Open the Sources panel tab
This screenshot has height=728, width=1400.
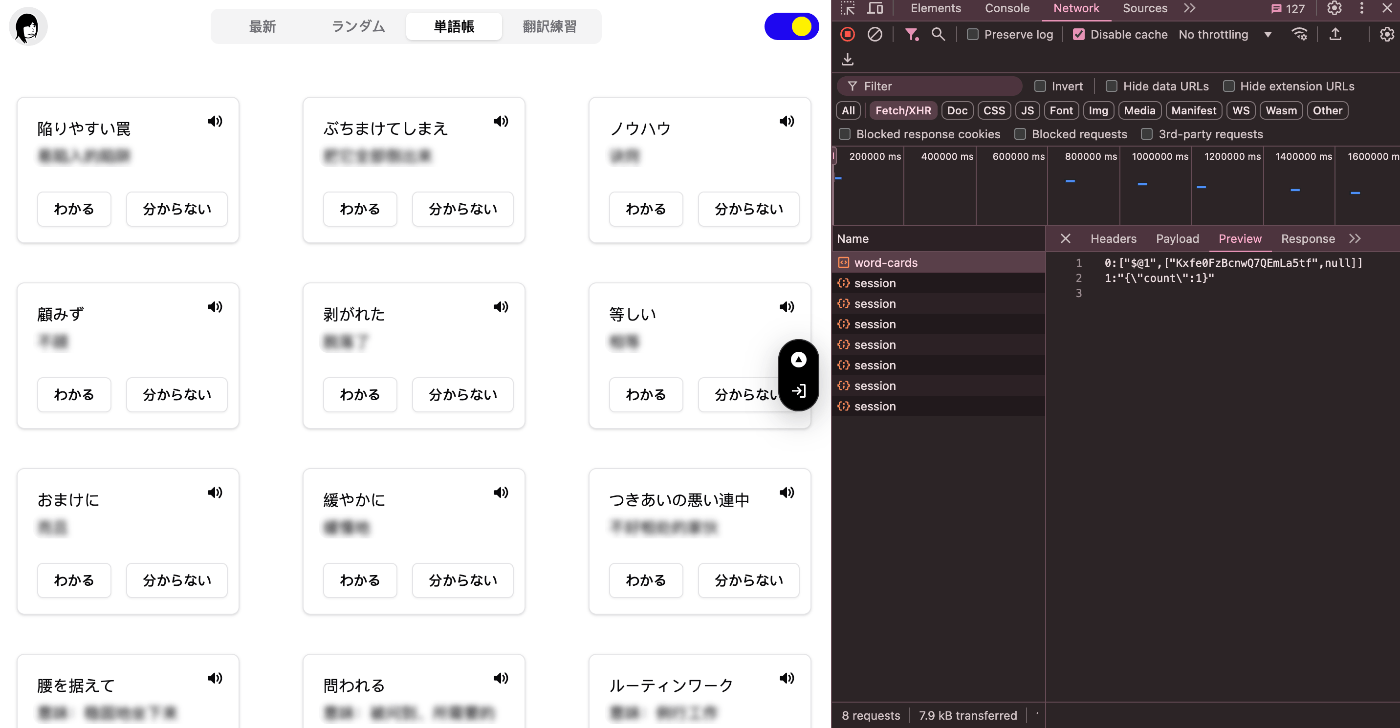coord(1145,8)
